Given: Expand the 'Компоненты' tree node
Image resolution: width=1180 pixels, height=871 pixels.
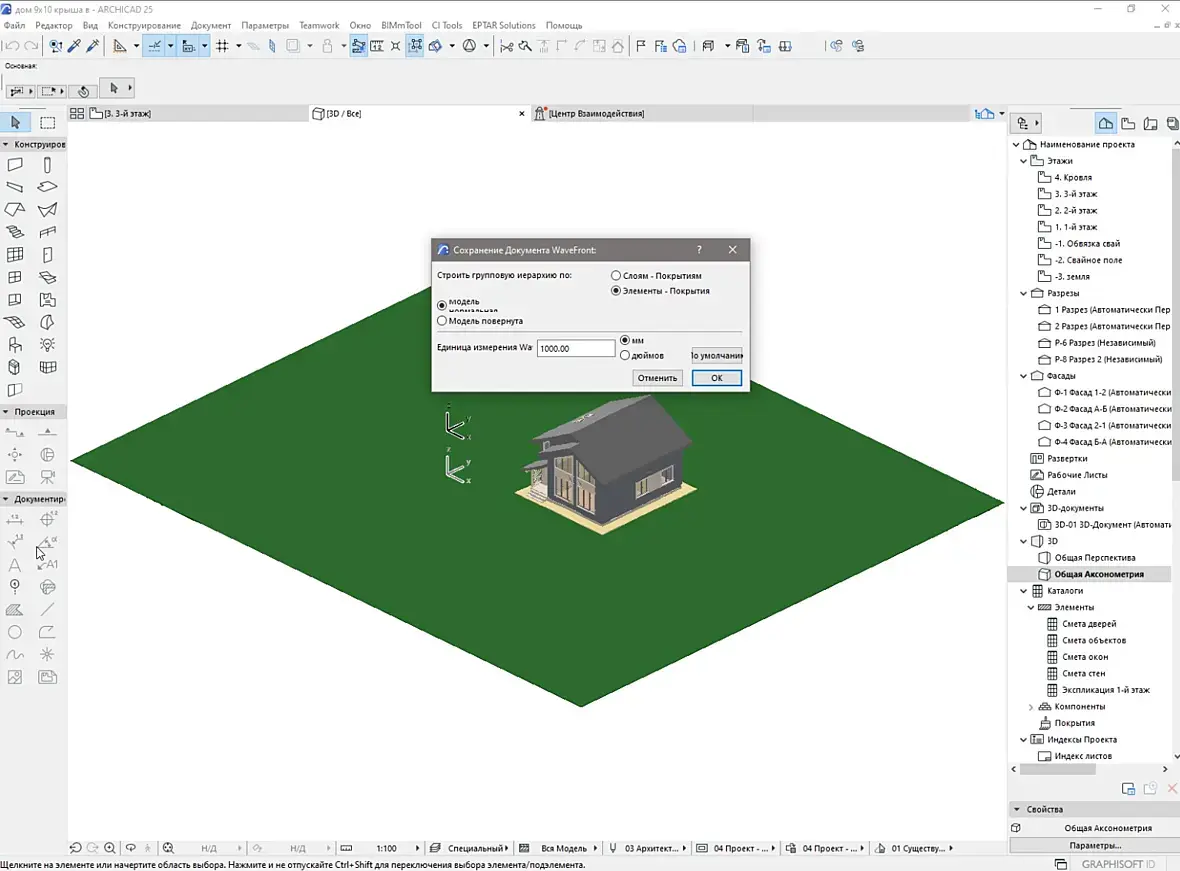Looking at the screenshot, I should [1031, 707].
